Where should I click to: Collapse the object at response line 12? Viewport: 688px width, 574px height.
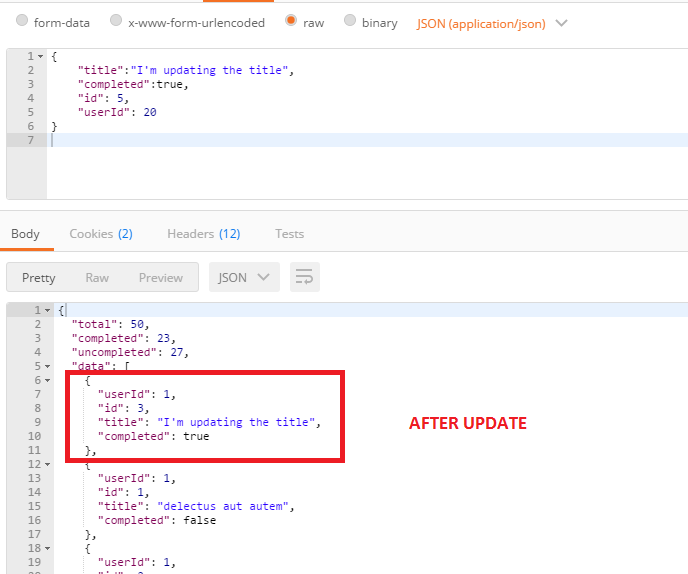pos(47,464)
